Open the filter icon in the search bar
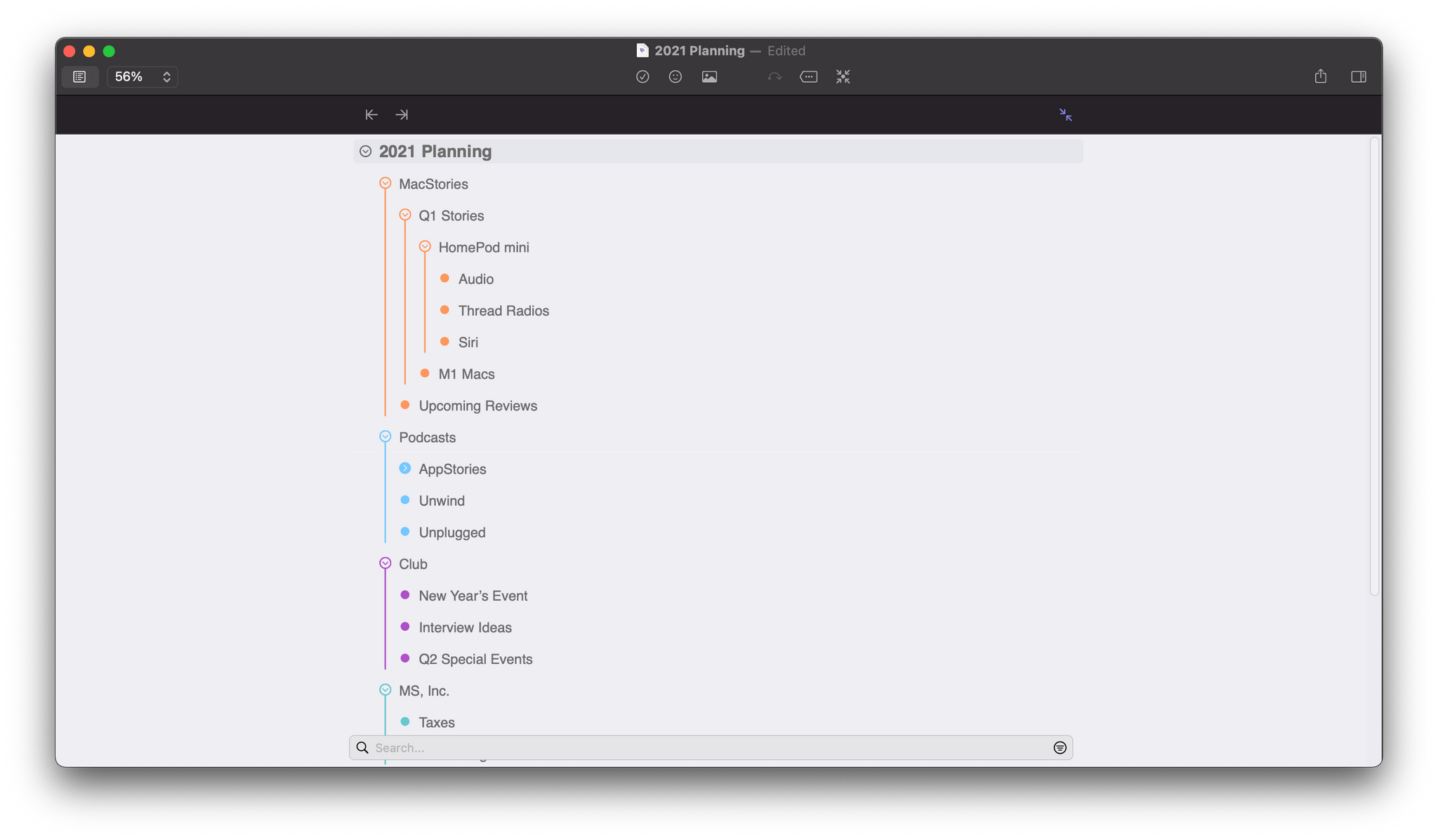1438x840 pixels. pyautogui.click(x=1060, y=747)
